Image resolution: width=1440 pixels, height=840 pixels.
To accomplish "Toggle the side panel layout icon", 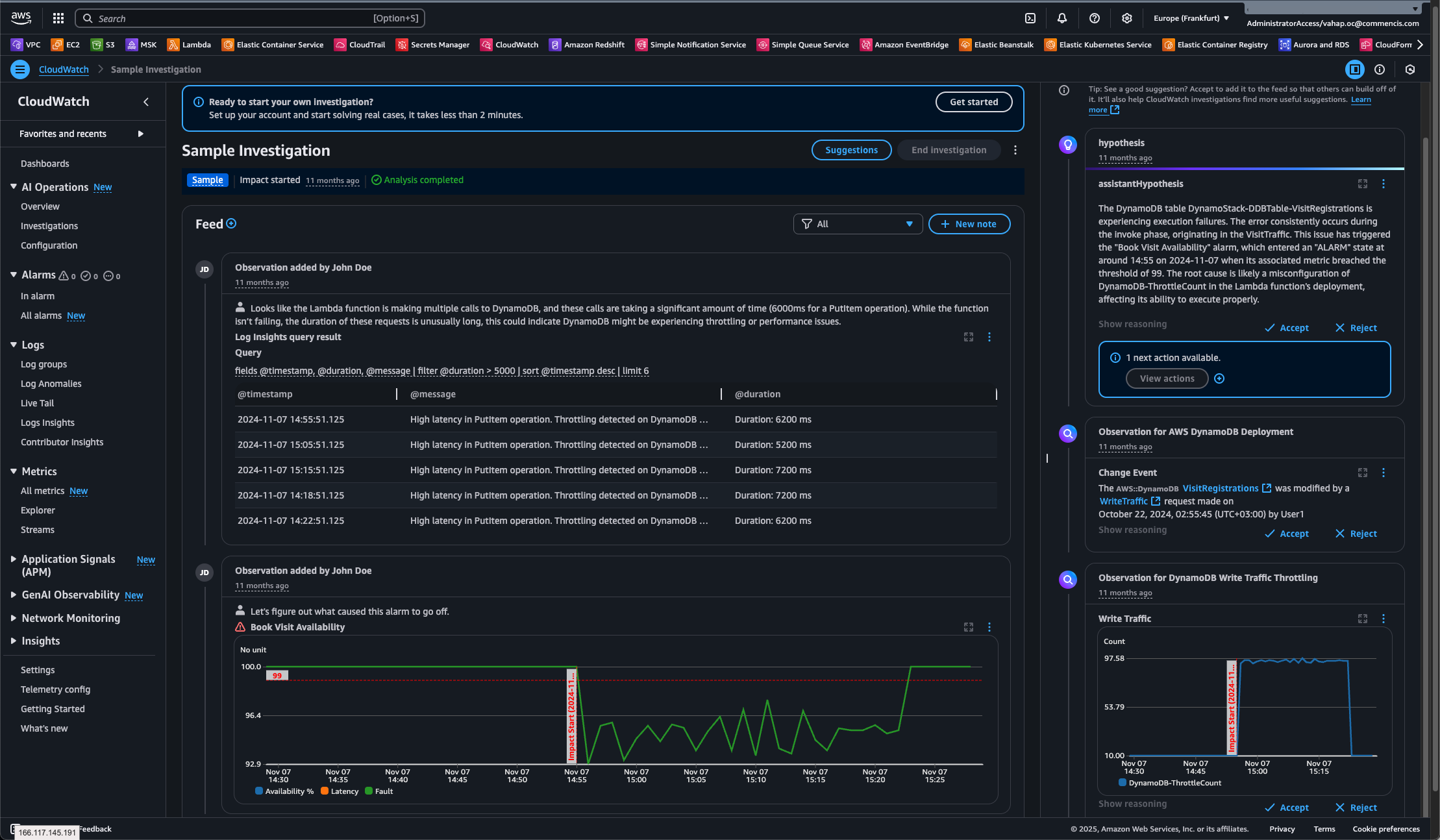I will point(1354,69).
